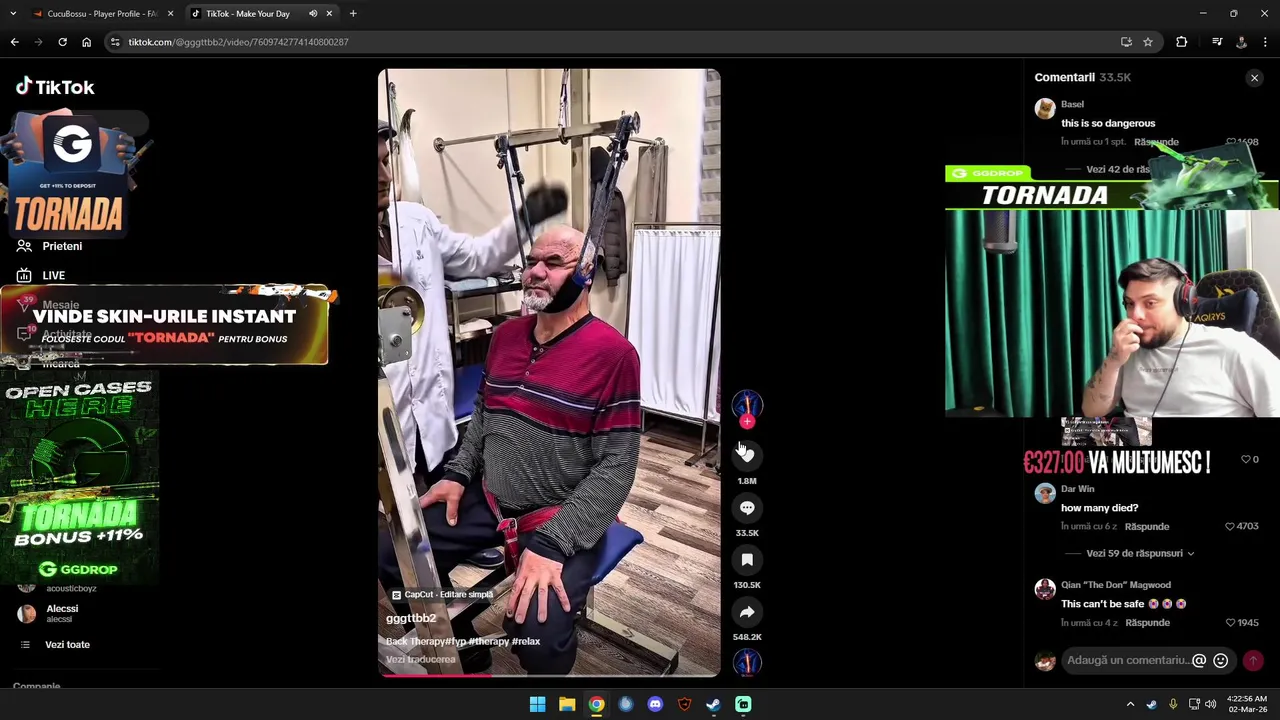Open the Chrome profile avatar

[1241, 42]
